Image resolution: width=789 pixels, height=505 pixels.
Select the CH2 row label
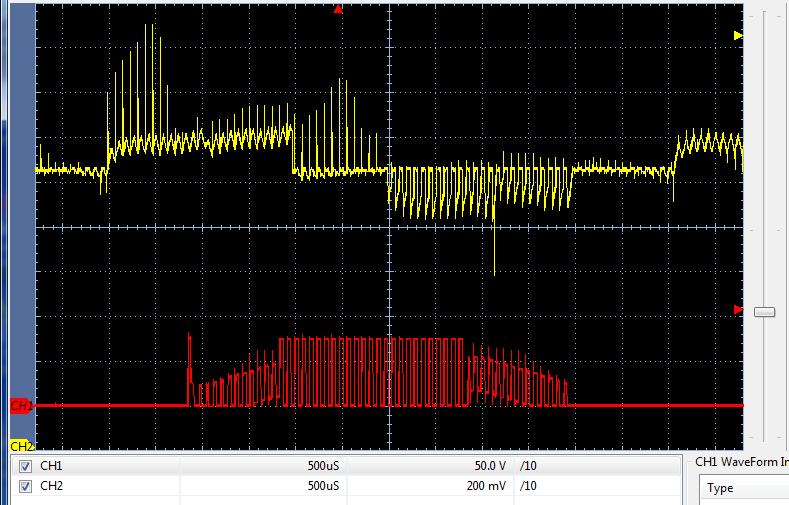tap(51, 486)
